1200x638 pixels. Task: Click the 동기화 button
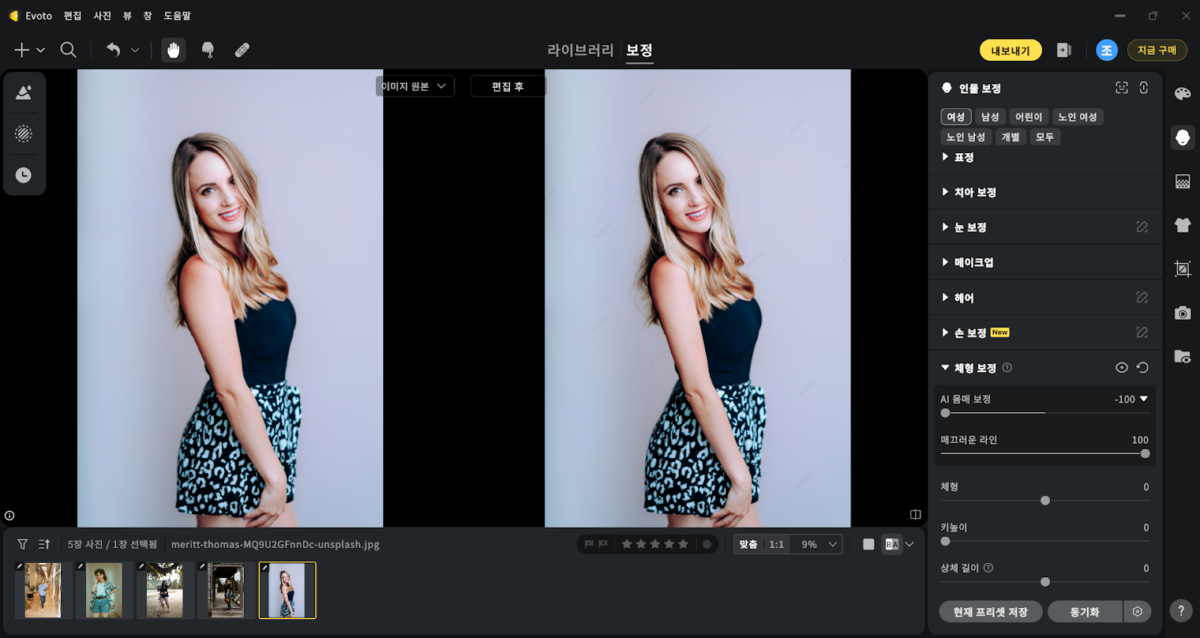tap(1085, 611)
